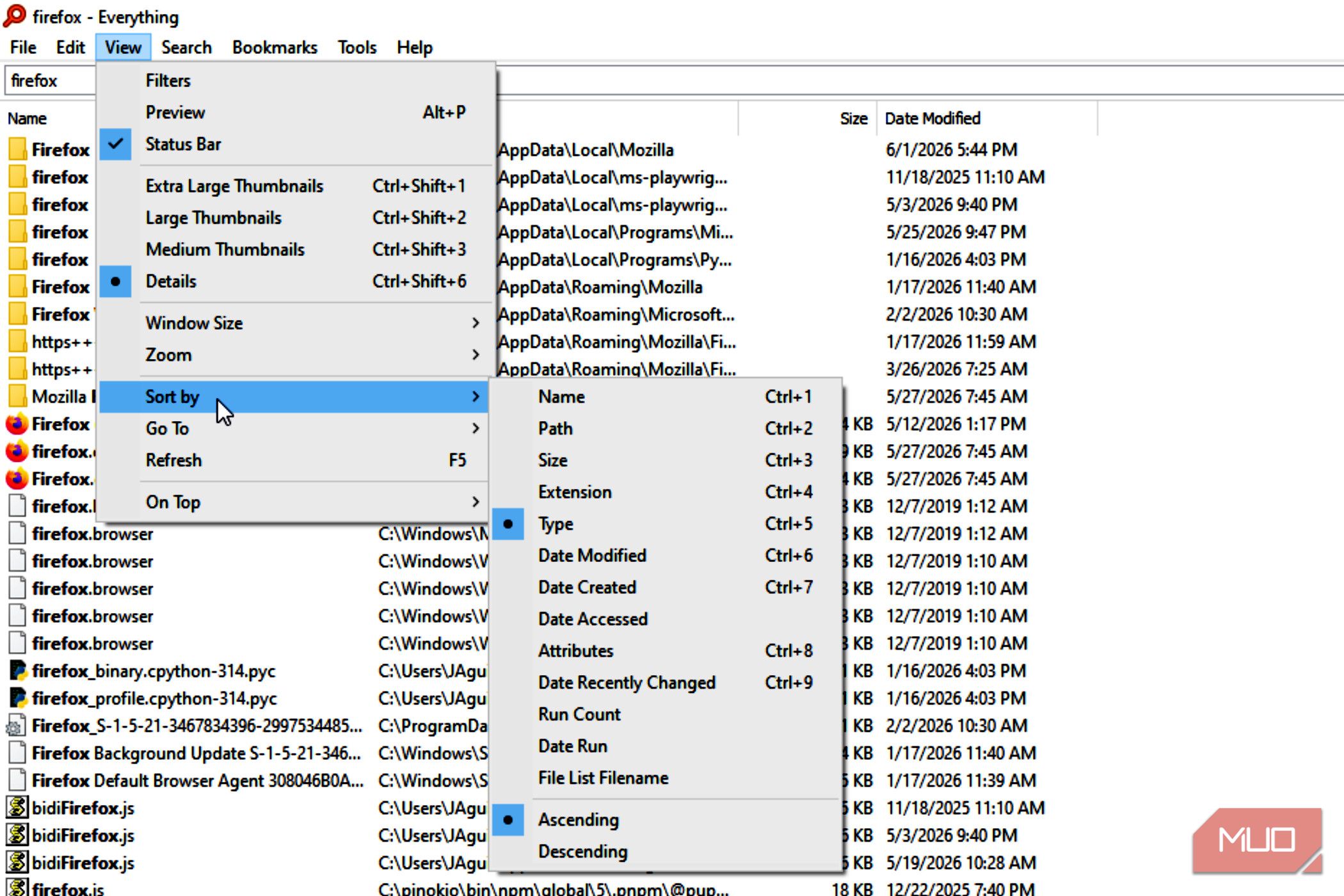Click folder icon of Firefox in AppData\Local\Mozilla
Image resolution: width=1344 pixels, height=896 pixels.
tap(17, 150)
